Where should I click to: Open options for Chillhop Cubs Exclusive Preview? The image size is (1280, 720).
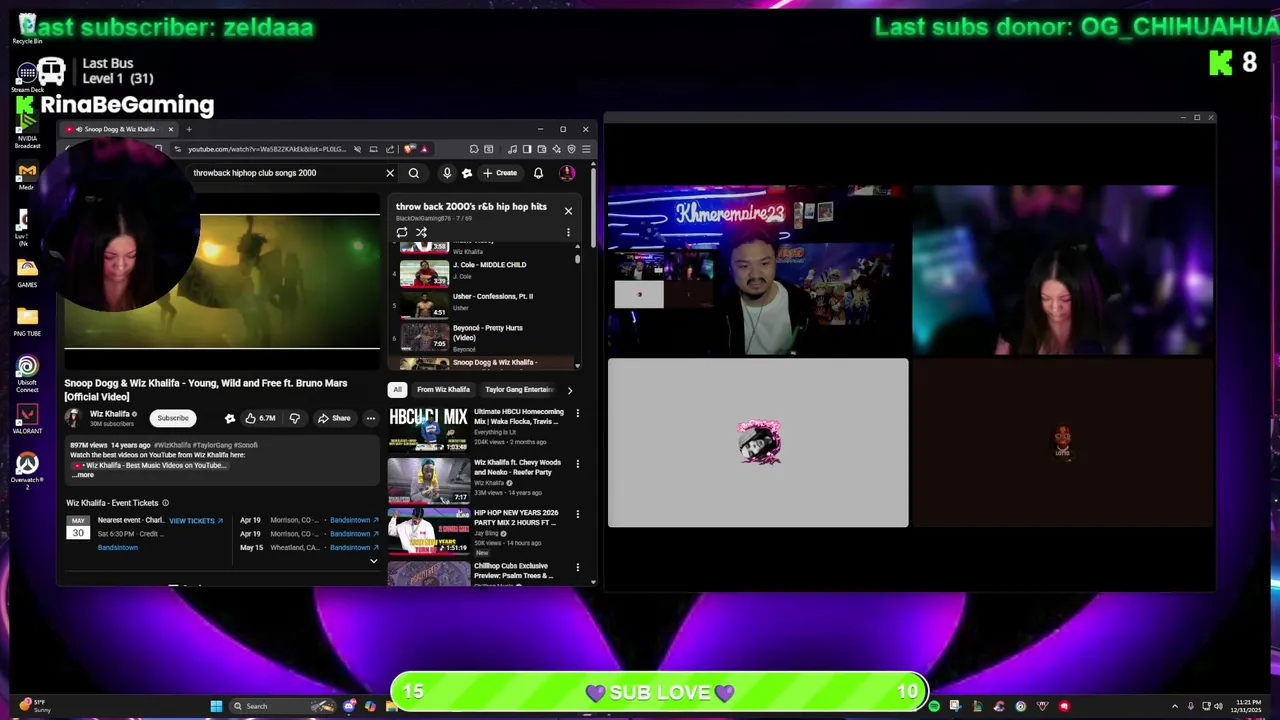[577, 567]
